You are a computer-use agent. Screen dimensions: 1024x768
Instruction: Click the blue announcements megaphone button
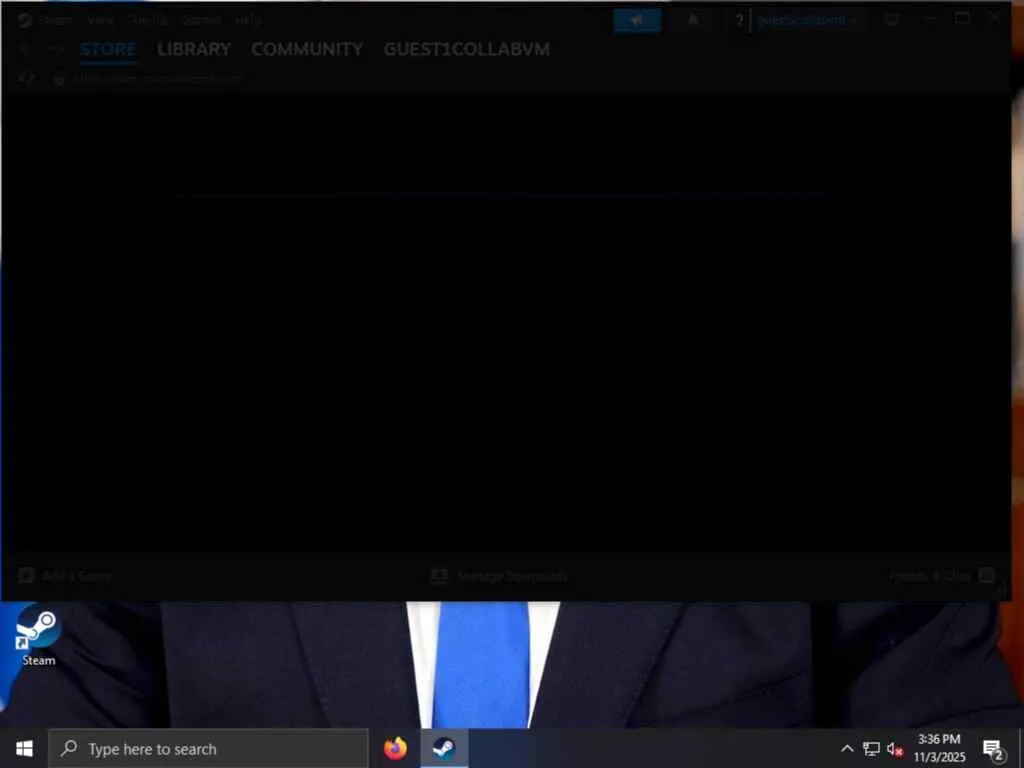pos(637,20)
